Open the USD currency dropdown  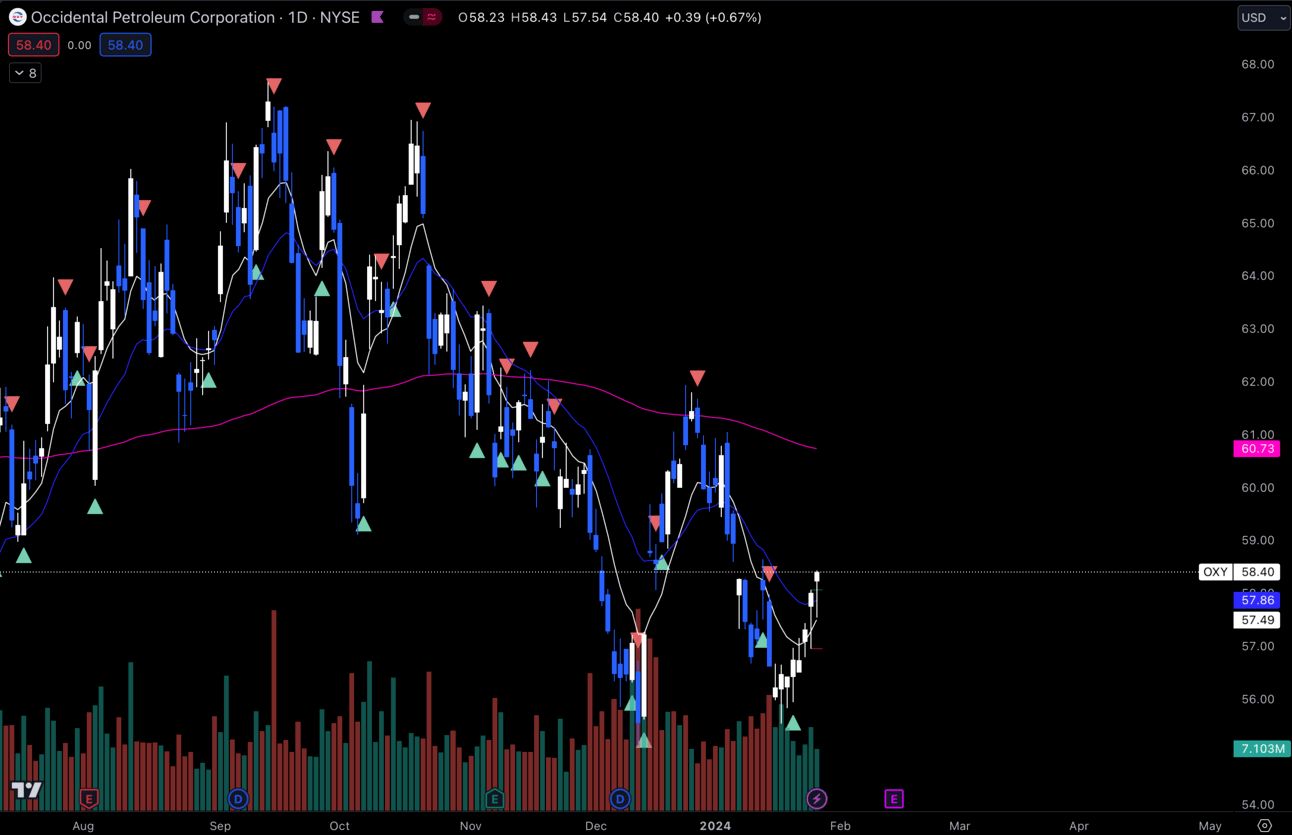tap(1263, 17)
